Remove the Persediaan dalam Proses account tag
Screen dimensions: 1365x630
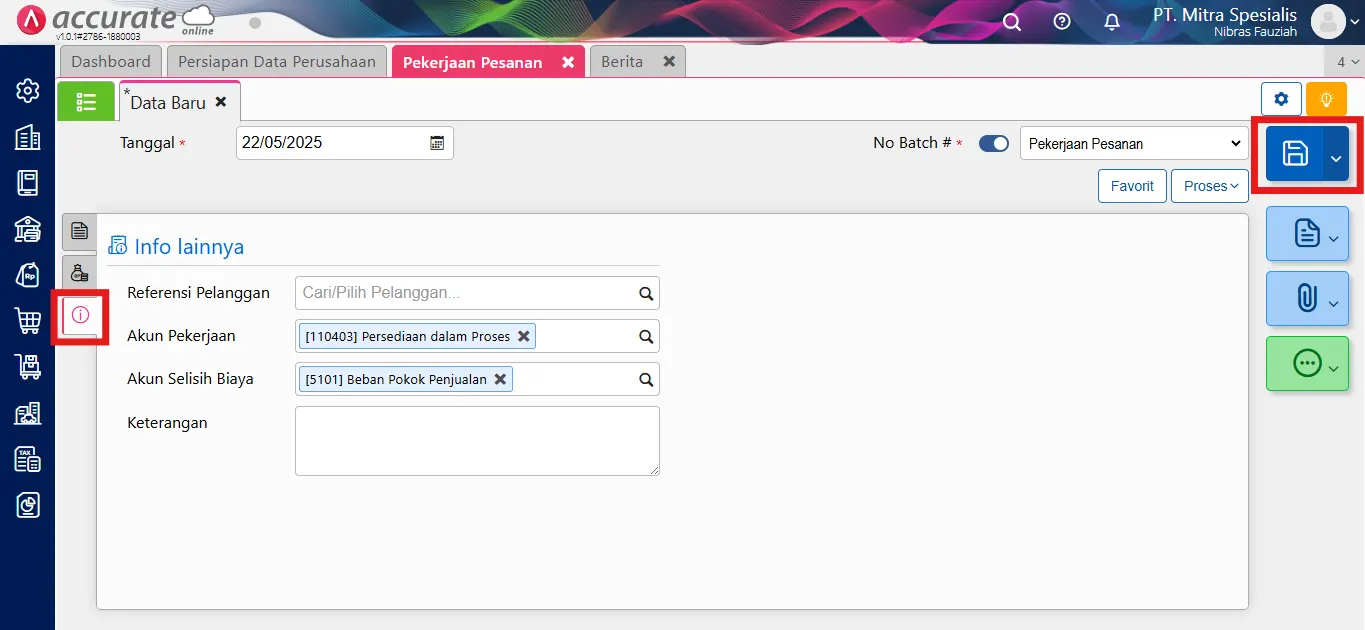(x=523, y=336)
